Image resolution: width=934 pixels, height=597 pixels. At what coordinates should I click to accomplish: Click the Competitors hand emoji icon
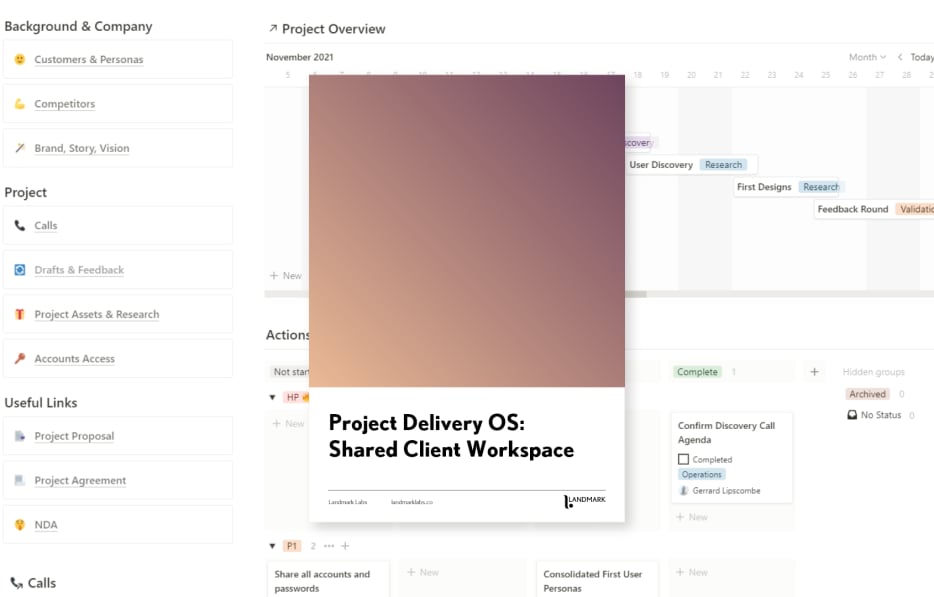[x=20, y=104]
